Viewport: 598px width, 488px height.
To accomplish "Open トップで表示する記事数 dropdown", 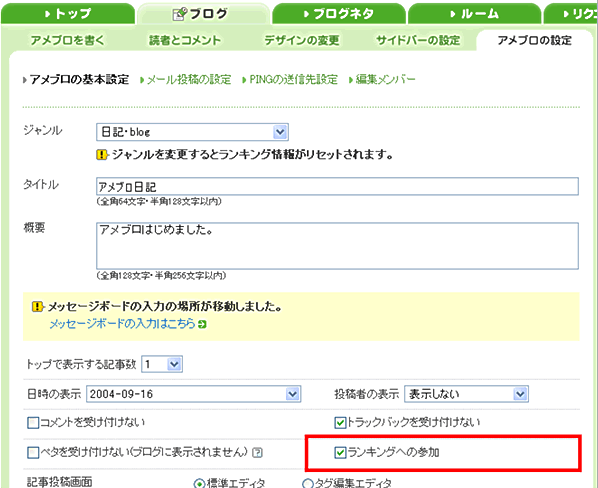I will [162, 364].
